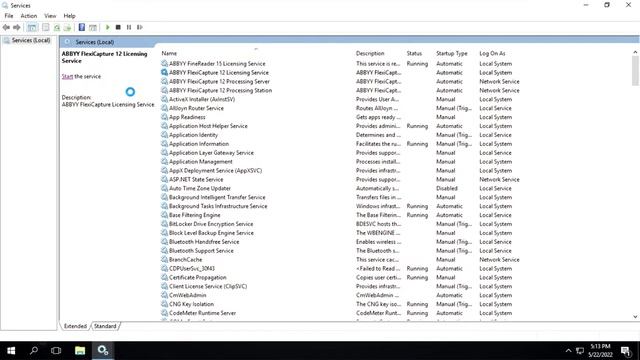Click gear icon of ActiveX Installer (AxInstSV)
The width and height of the screenshot is (640, 360).
click(164, 99)
